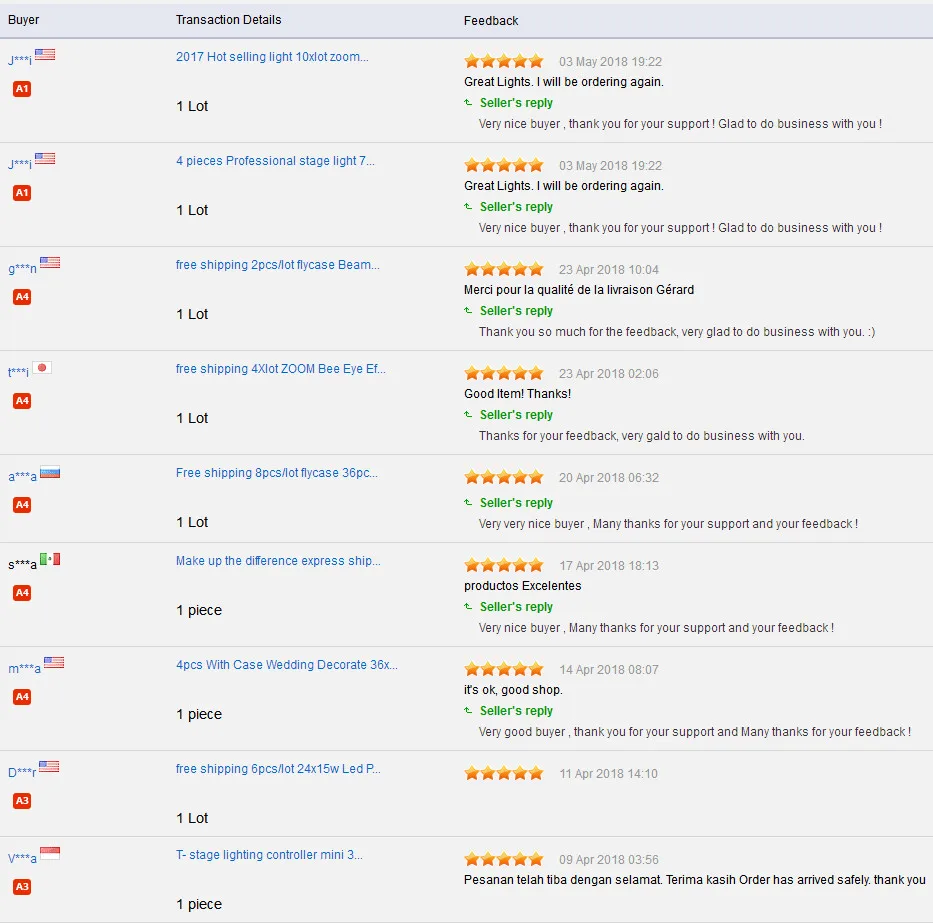
Task: Click buyer m***a name
Action: (24, 668)
